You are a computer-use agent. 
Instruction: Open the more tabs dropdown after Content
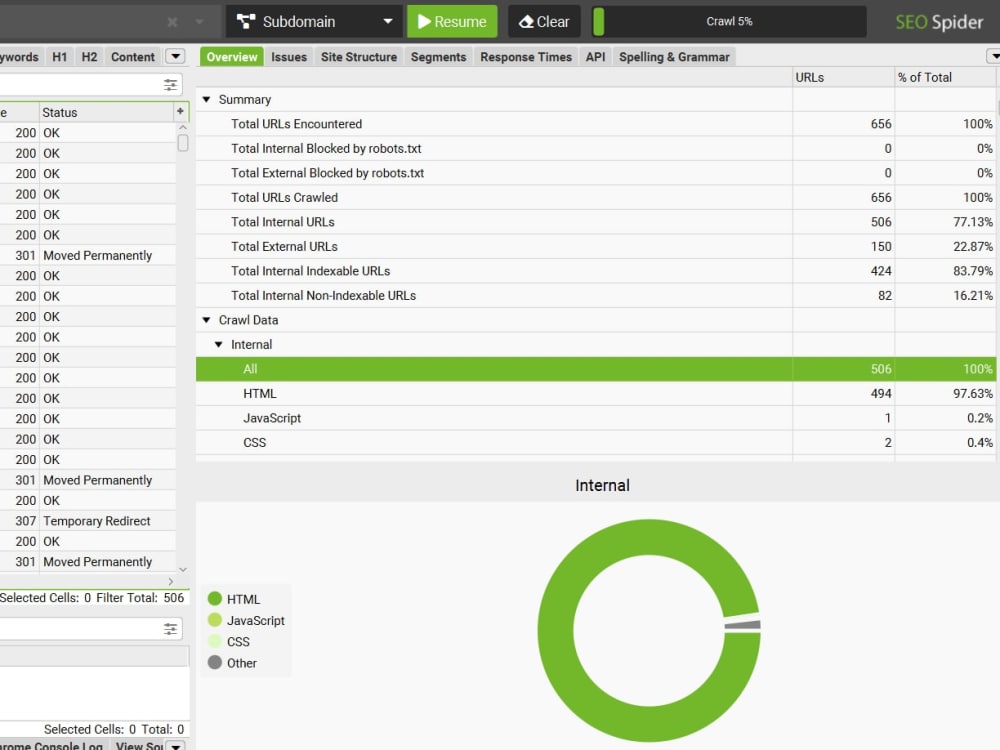175,57
